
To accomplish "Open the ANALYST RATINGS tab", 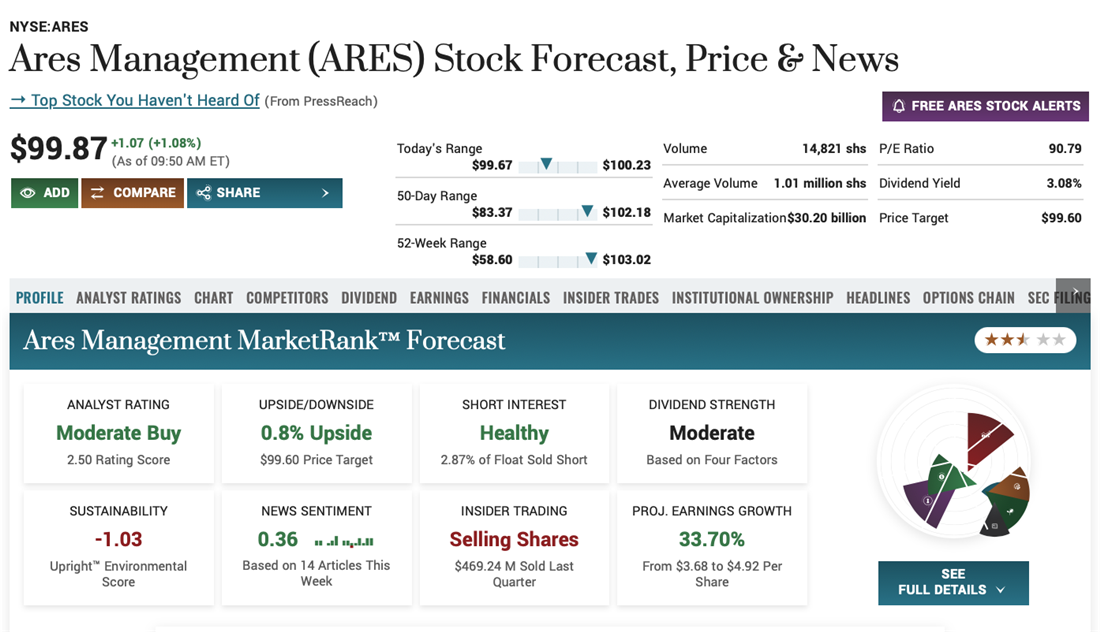I will pyautogui.click(x=128, y=298).
